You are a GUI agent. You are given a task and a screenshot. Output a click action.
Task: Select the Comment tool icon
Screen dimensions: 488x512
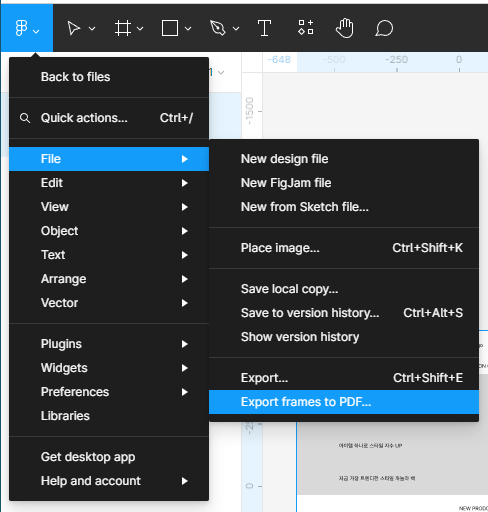pyautogui.click(x=384, y=28)
